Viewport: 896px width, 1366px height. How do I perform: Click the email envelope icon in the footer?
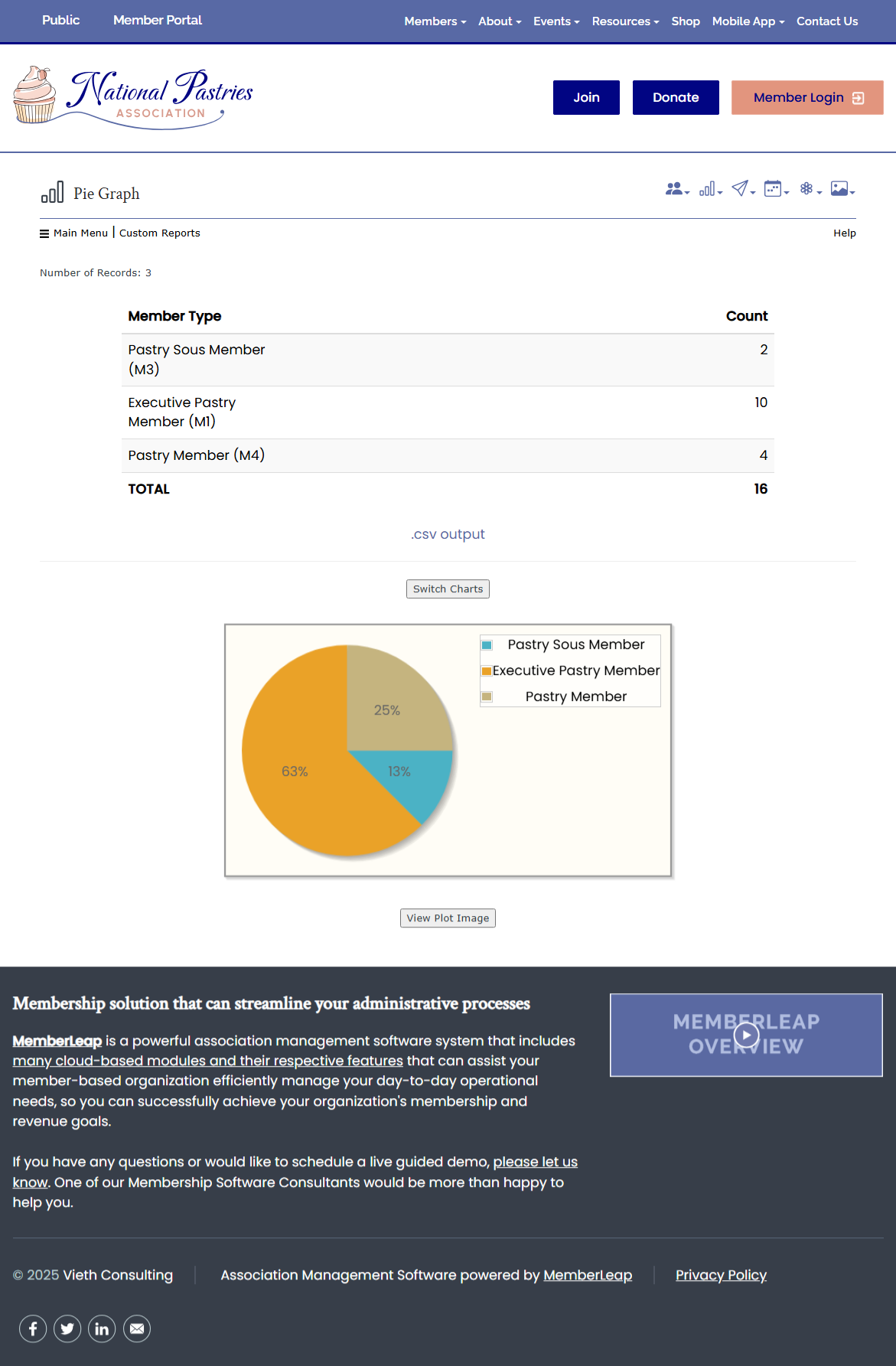[137, 1329]
